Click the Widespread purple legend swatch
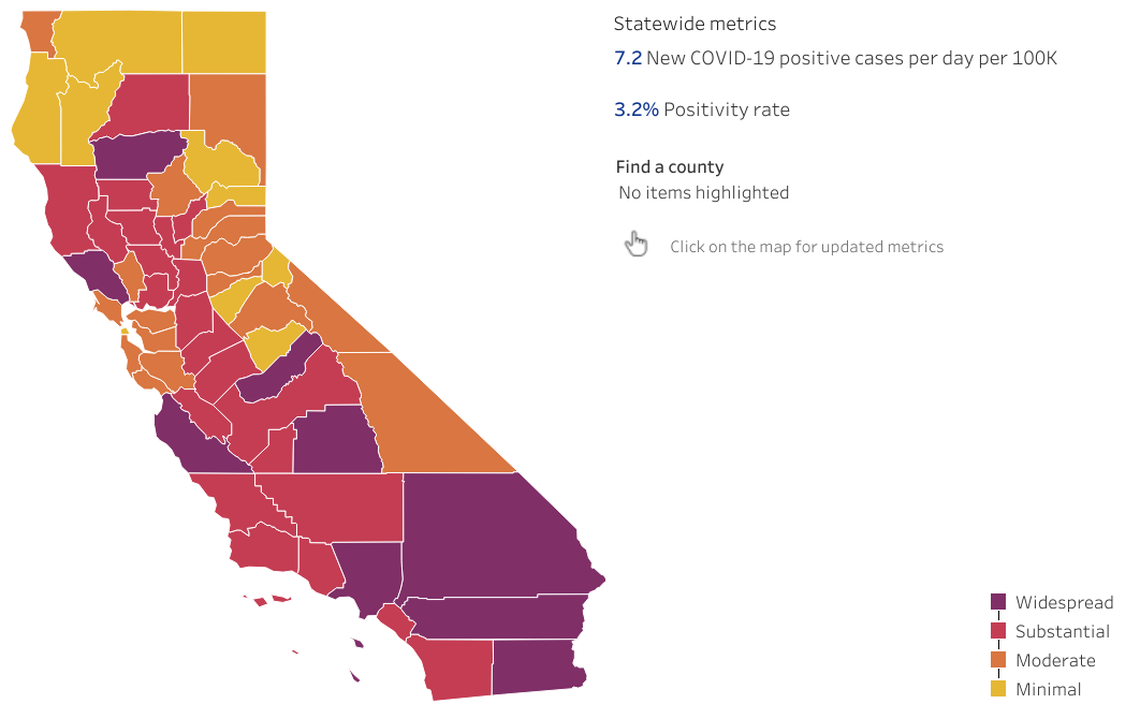 pyautogui.click(x=998, y=602)
